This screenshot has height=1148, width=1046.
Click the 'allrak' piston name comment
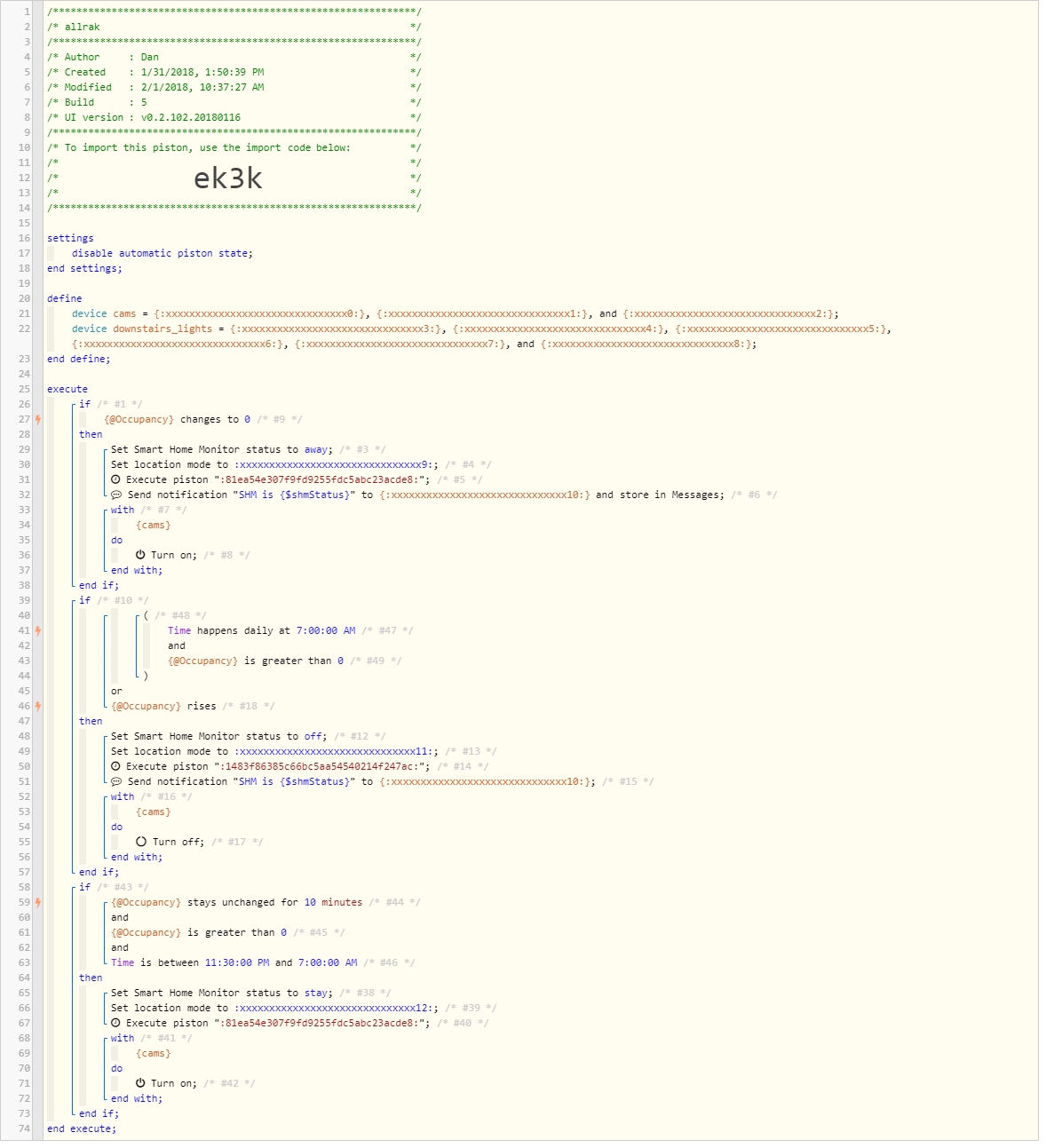click(x=234, y=27)
